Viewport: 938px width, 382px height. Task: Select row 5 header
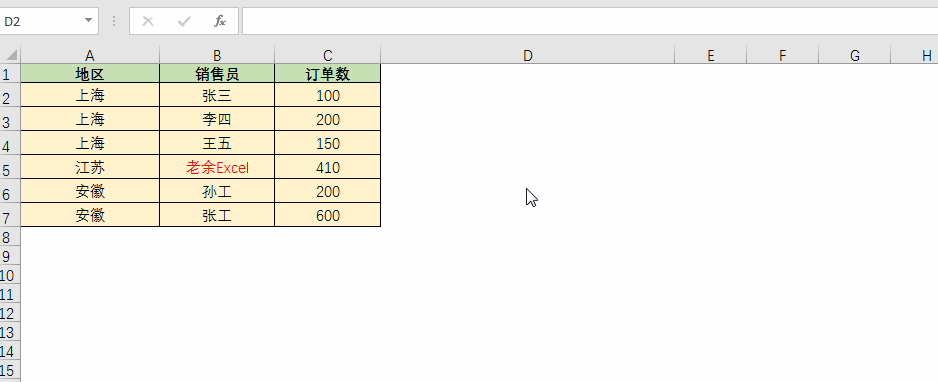(10, 167)
